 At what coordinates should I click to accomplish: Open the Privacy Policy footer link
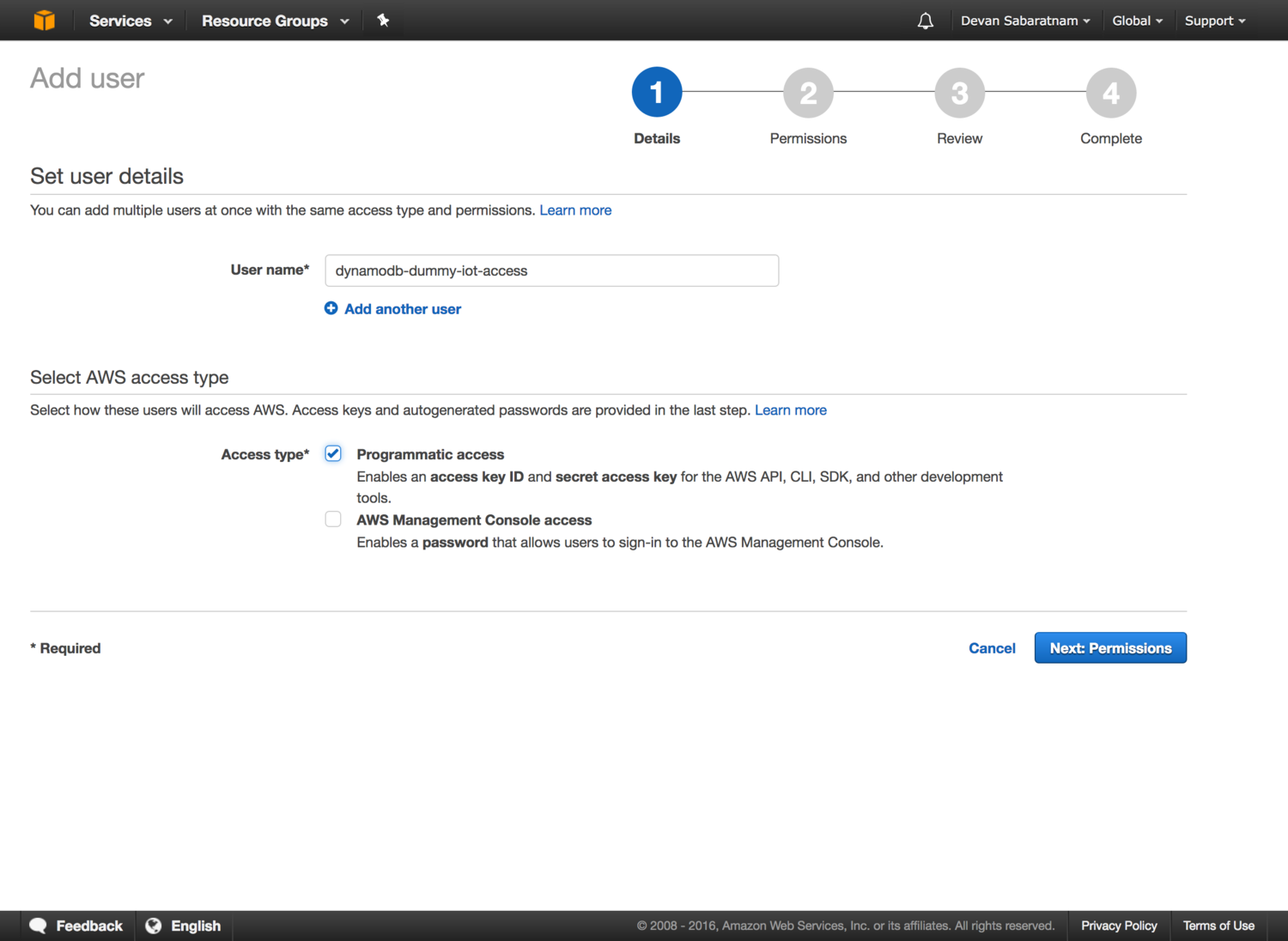[x=1119, y=926]
